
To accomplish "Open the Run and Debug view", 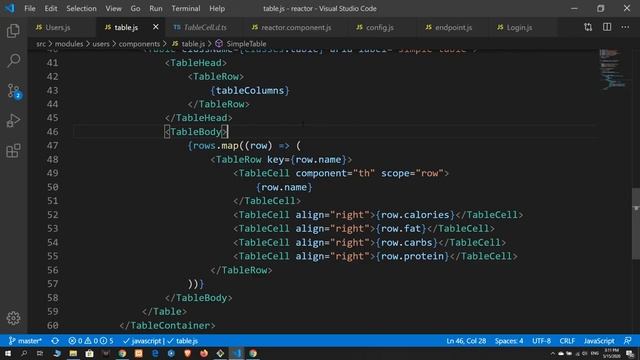I will point(13,121).
